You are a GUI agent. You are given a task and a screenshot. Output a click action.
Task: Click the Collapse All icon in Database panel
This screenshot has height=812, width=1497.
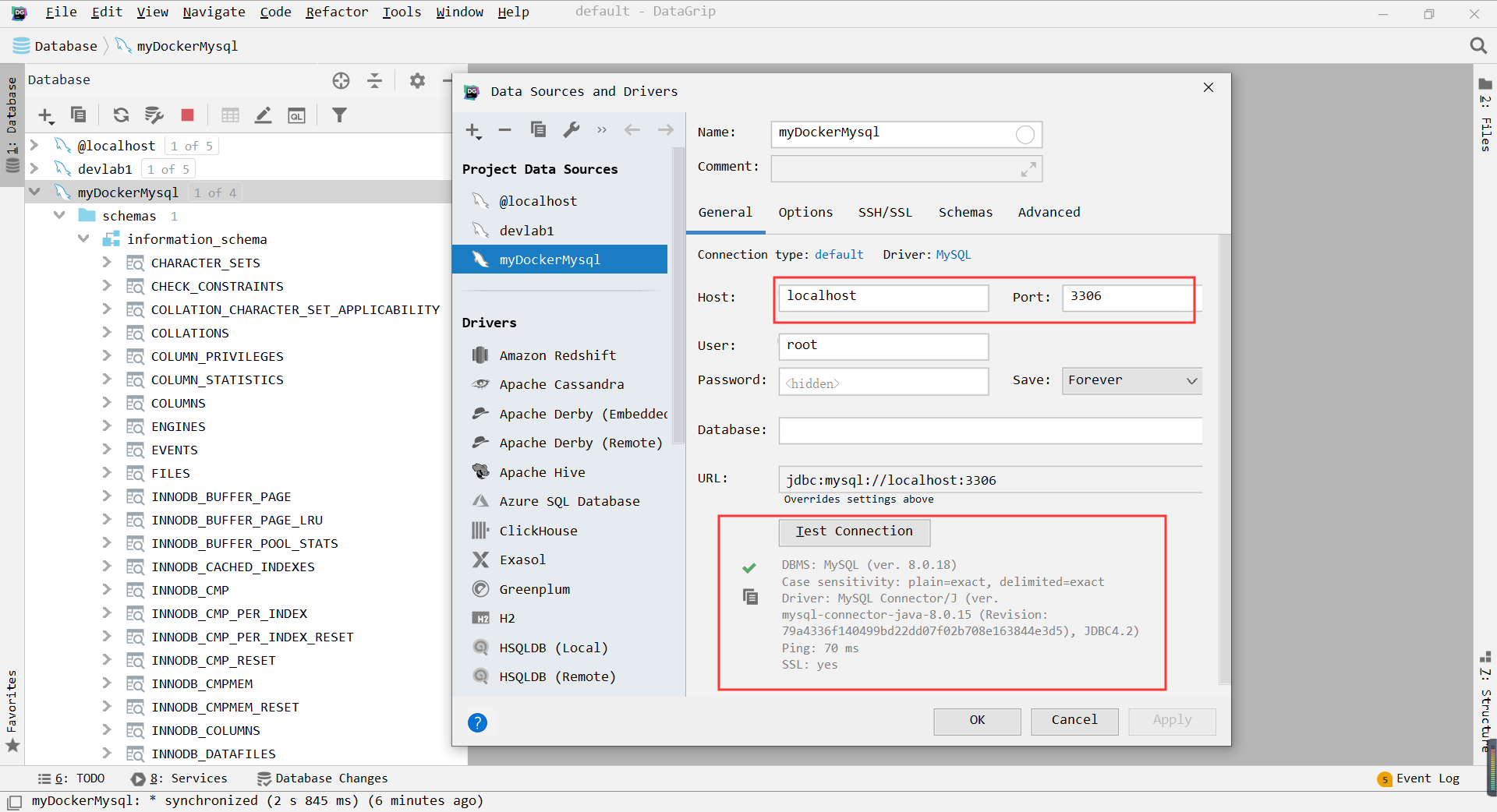click(375, 80)
